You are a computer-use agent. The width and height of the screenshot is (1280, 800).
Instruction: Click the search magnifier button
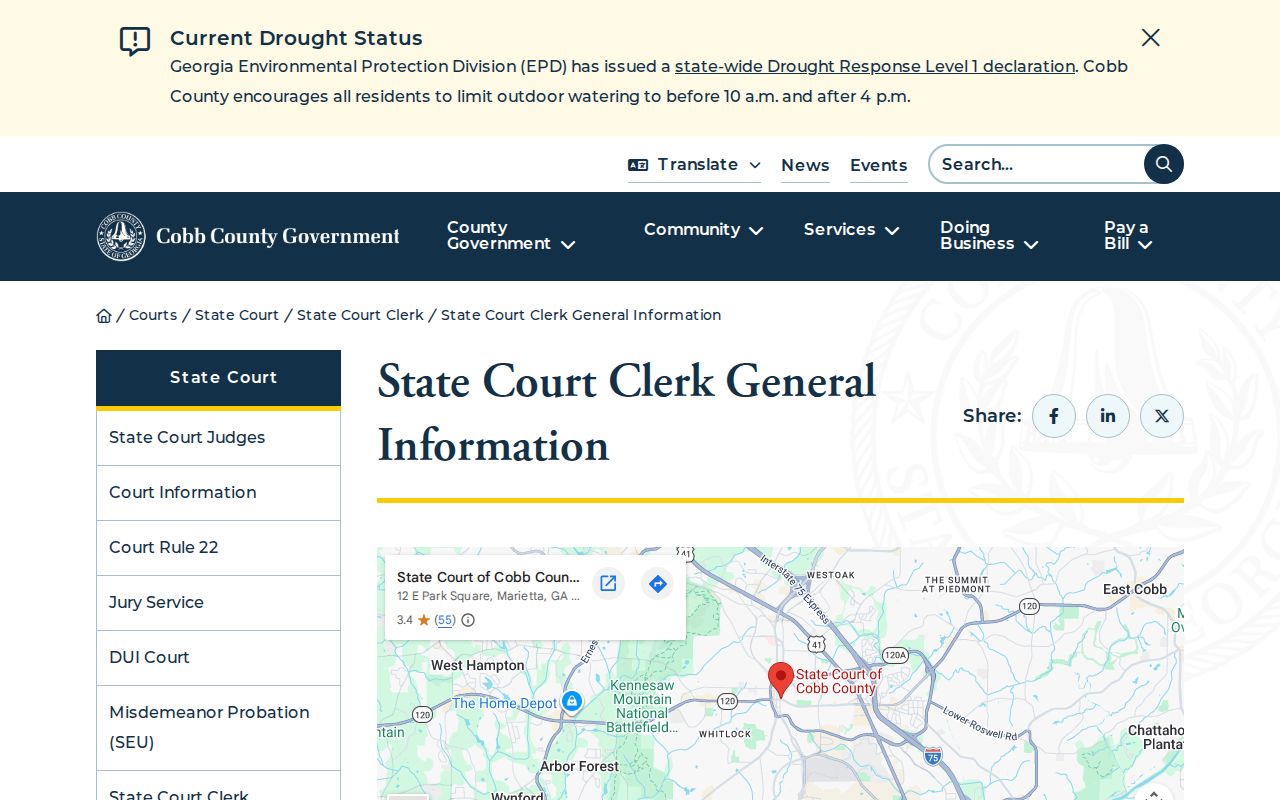coord(1164,164)
